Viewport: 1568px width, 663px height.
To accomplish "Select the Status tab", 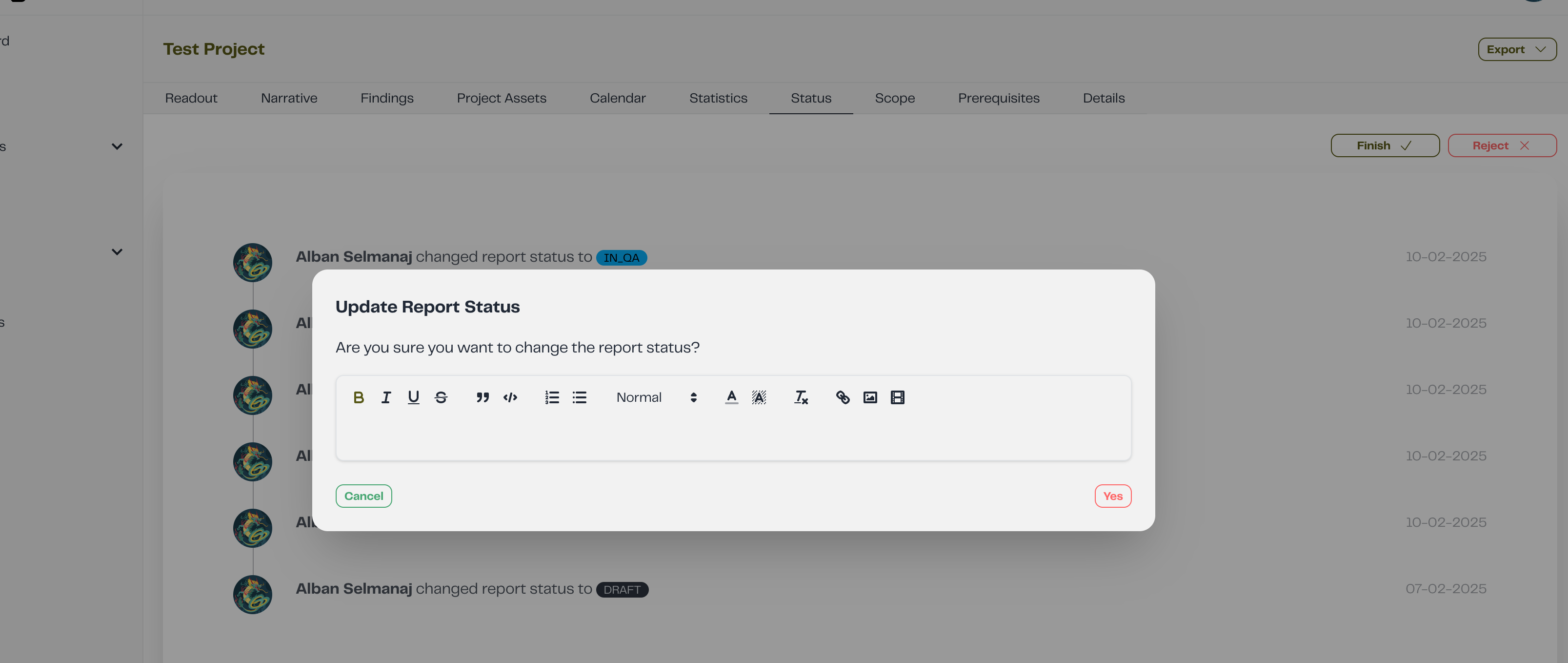I will pos(811,98).
